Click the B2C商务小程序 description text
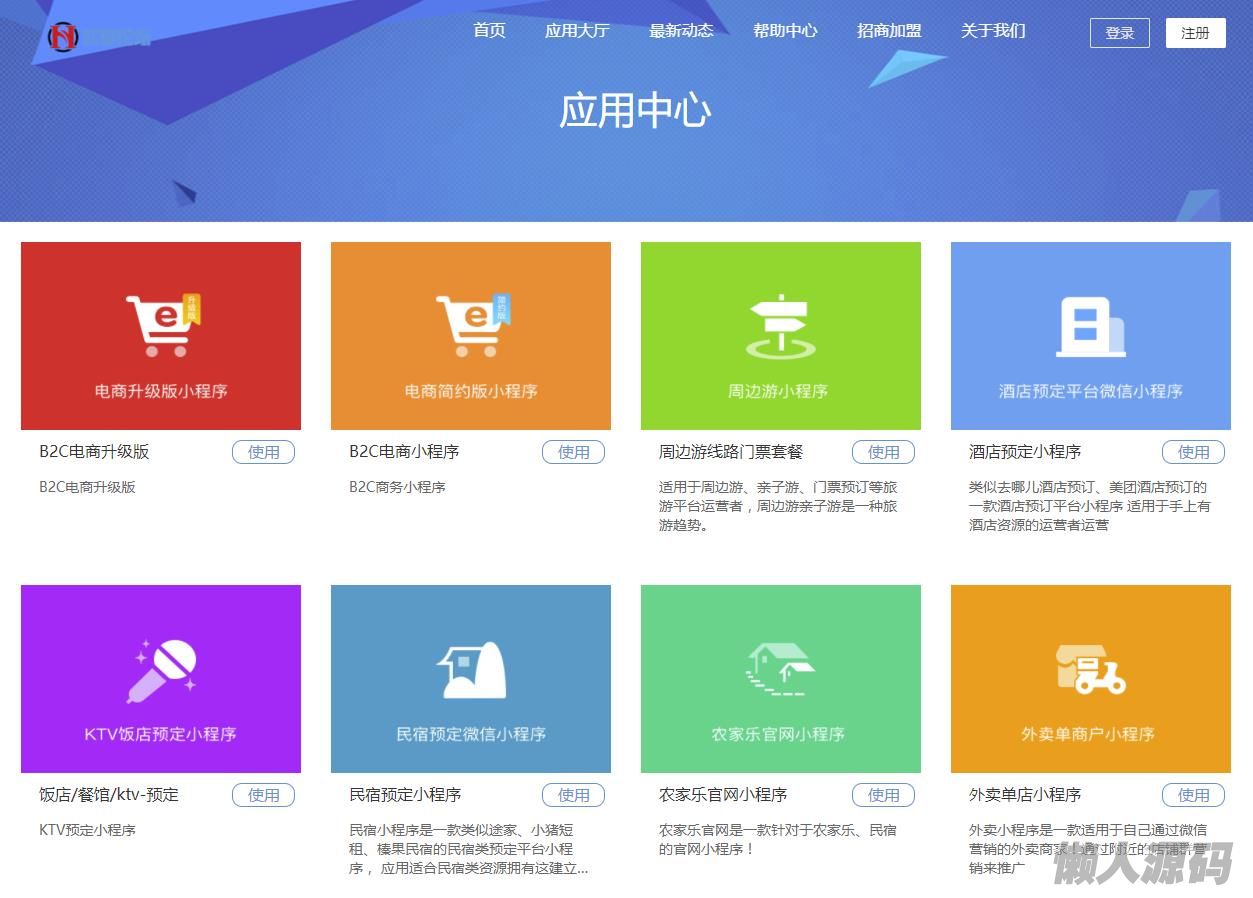Image resolution: width=1253 pixels, height=898 pixels. click(x=397, y=487)
